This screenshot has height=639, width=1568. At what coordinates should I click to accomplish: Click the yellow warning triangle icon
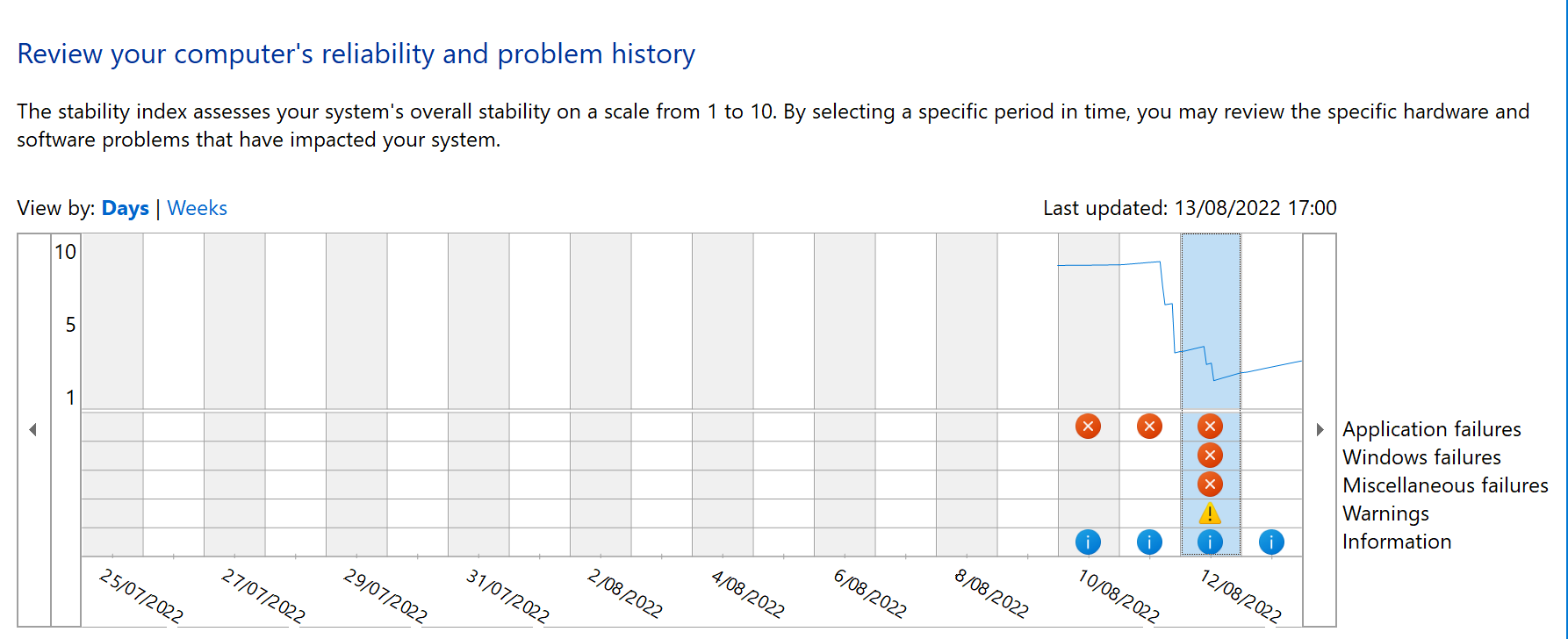click(x=1210, y=513)
